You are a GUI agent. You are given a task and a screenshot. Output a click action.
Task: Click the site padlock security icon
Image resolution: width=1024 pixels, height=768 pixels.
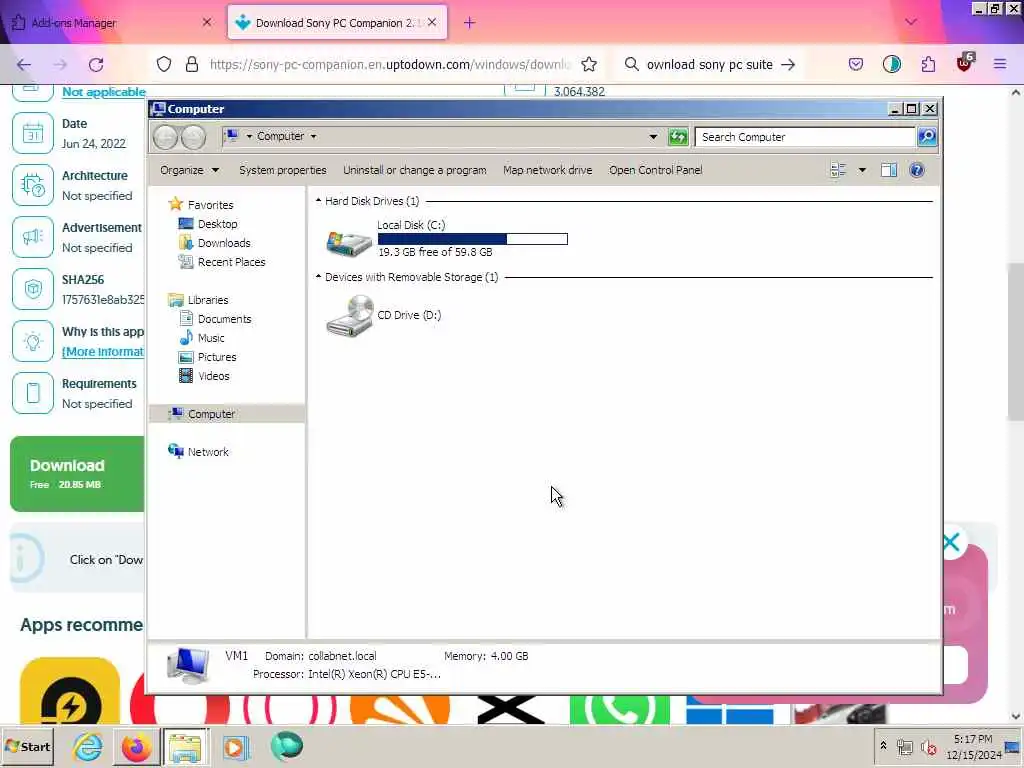click(191, 64)
